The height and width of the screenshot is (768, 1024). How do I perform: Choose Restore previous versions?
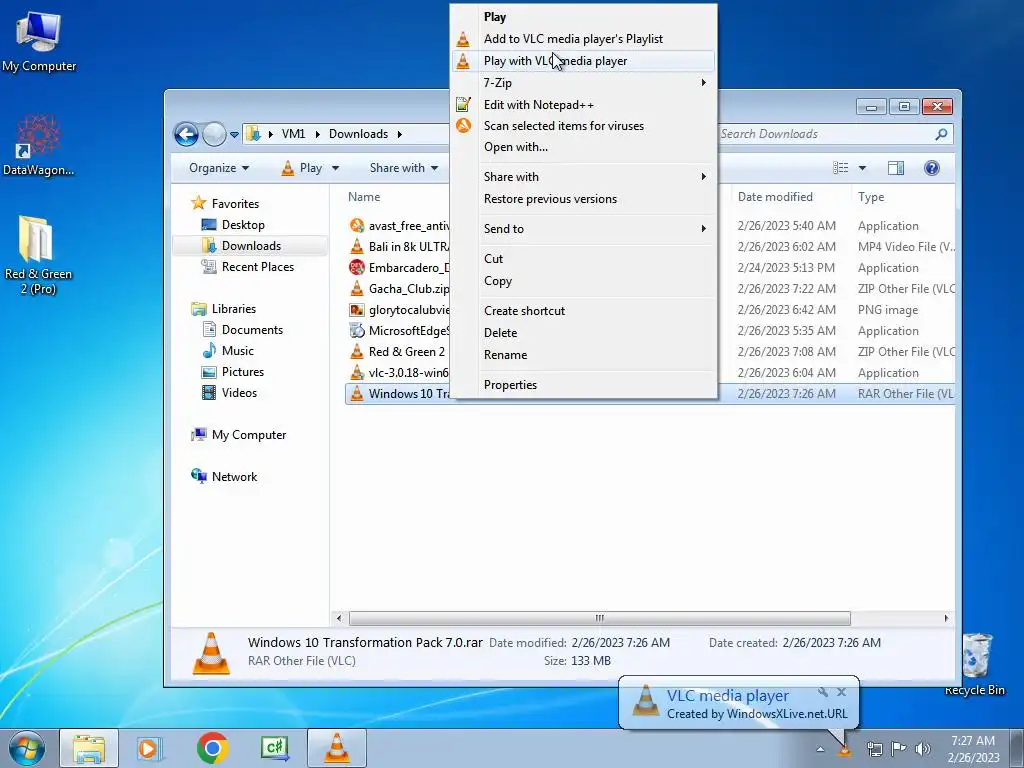pos(583,199)
